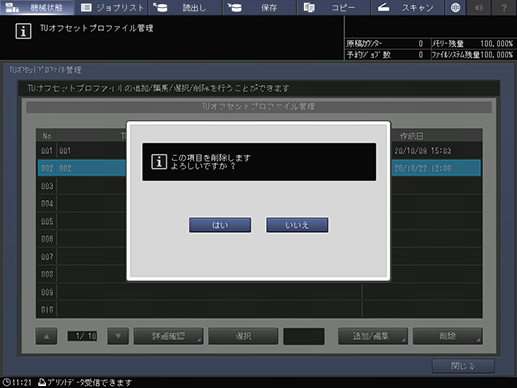This screenshot has width=517, height=388.
Task: Open the 機械状態 machine status tab
Action: click(x=37, y=7)
